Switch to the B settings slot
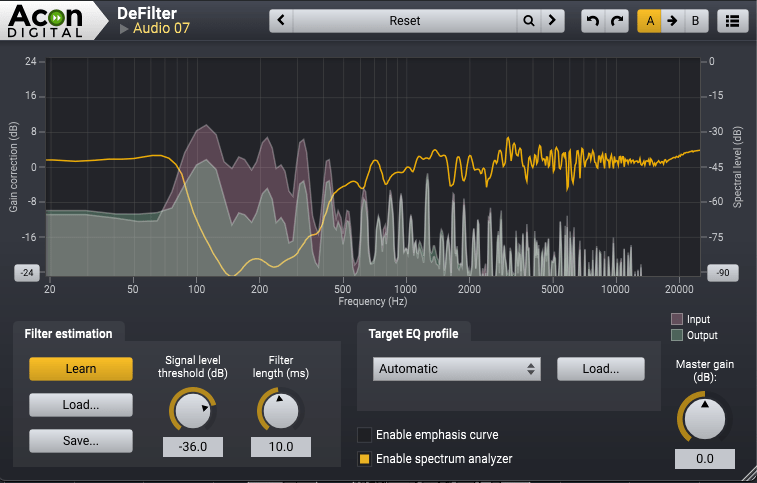The image size is (757, 483). point(695,21)
